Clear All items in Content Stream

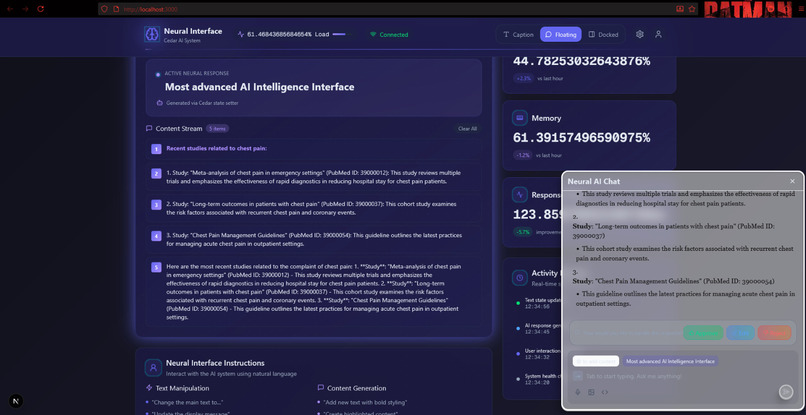point(467,129)
